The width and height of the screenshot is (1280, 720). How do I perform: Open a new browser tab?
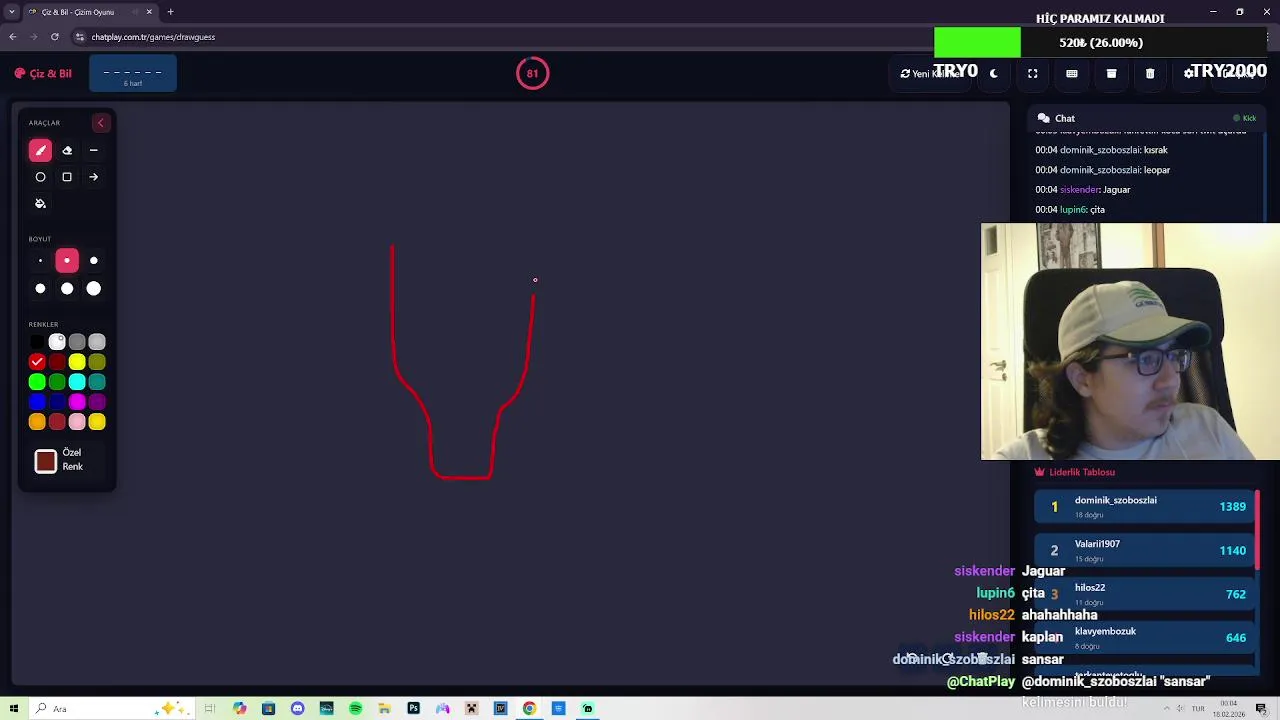170,12
